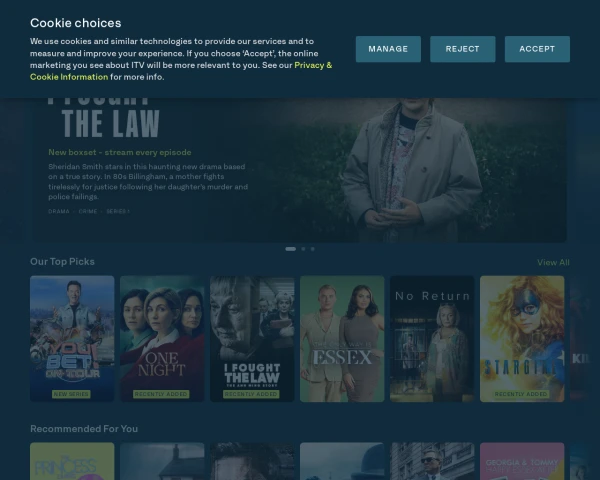Open the Stargirl show thumbnail
The width and height of the screenshot is (600, 480).
[522, 339]
